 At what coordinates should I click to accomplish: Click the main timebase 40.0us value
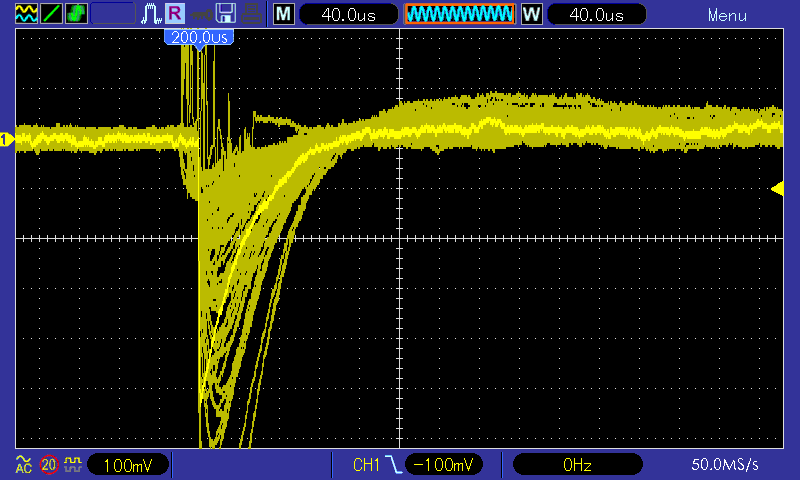click(348, 14)
